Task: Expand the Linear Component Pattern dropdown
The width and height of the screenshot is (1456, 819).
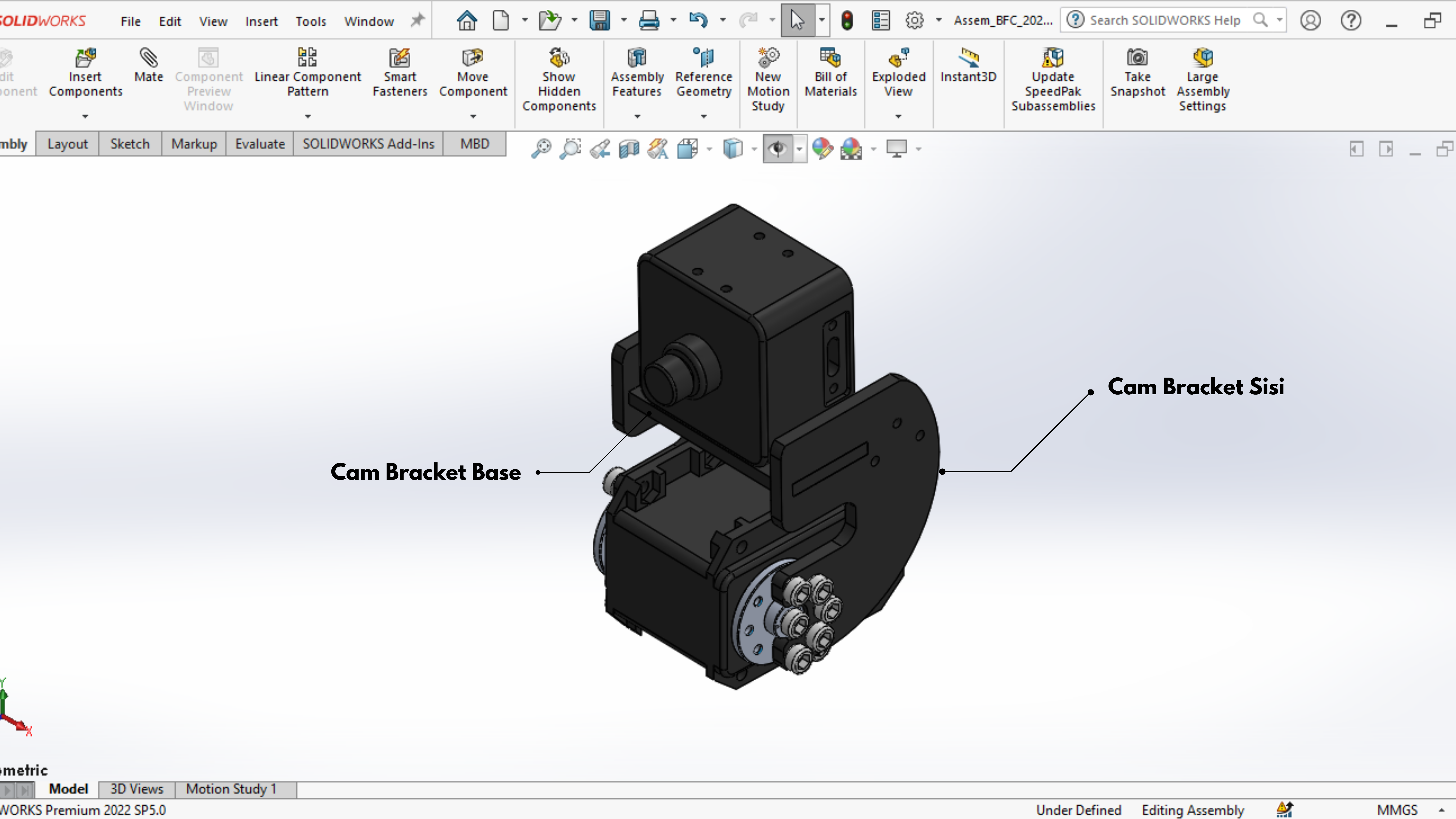Action: [x=308, y=116]
